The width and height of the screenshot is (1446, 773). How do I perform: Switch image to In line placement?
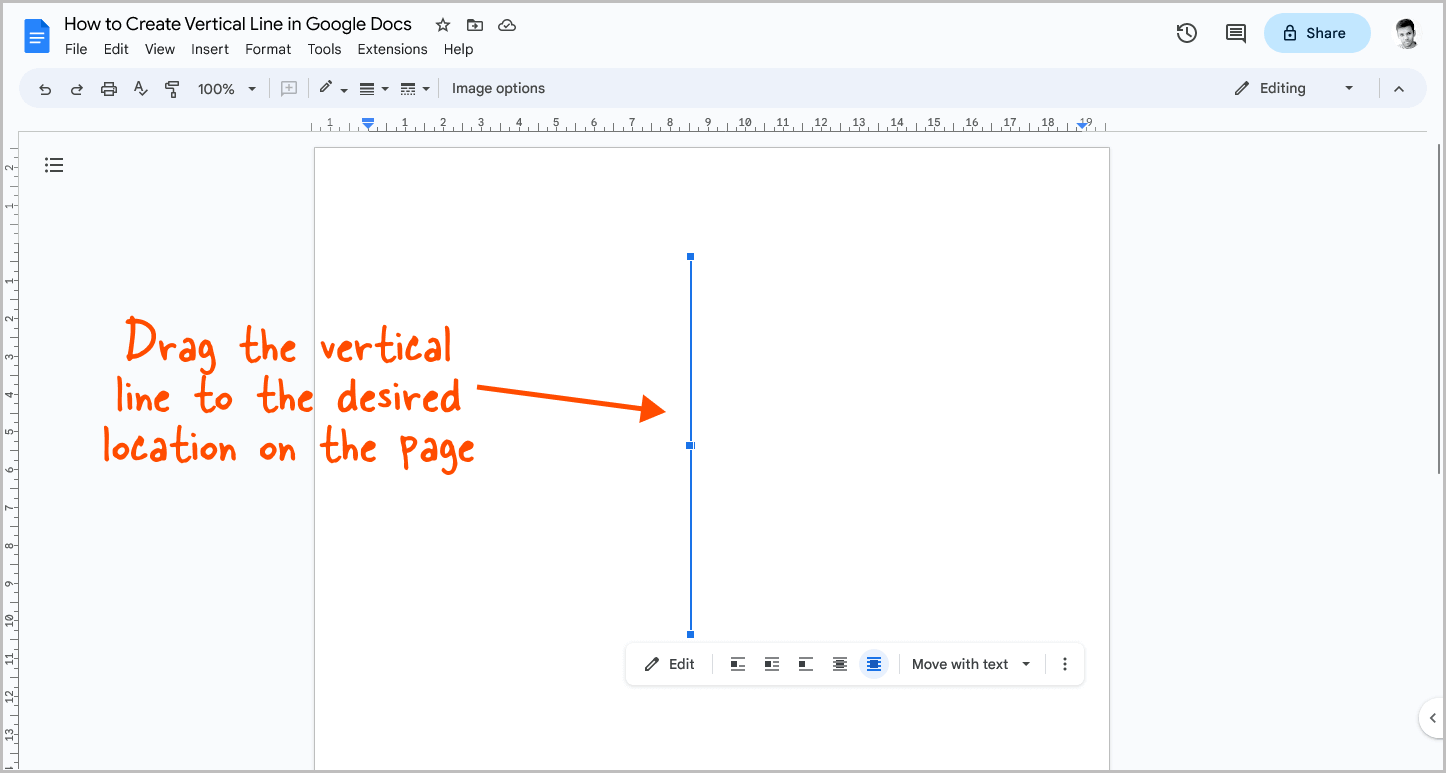tap(737, 663)
